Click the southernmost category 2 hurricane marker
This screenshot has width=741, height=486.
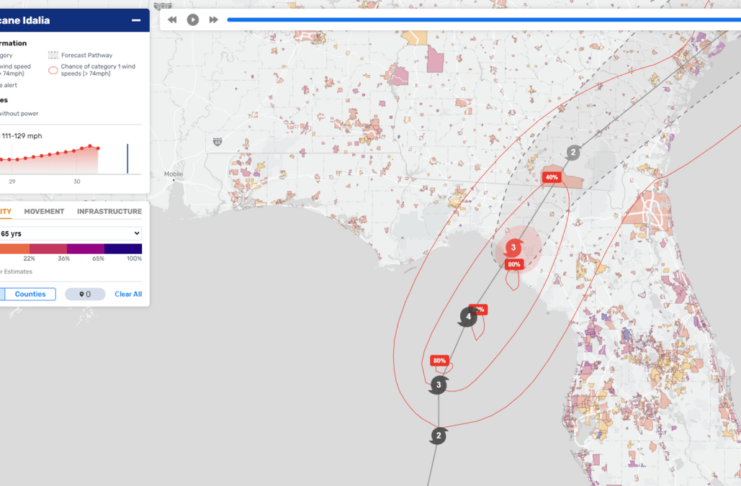coord(438,436)
